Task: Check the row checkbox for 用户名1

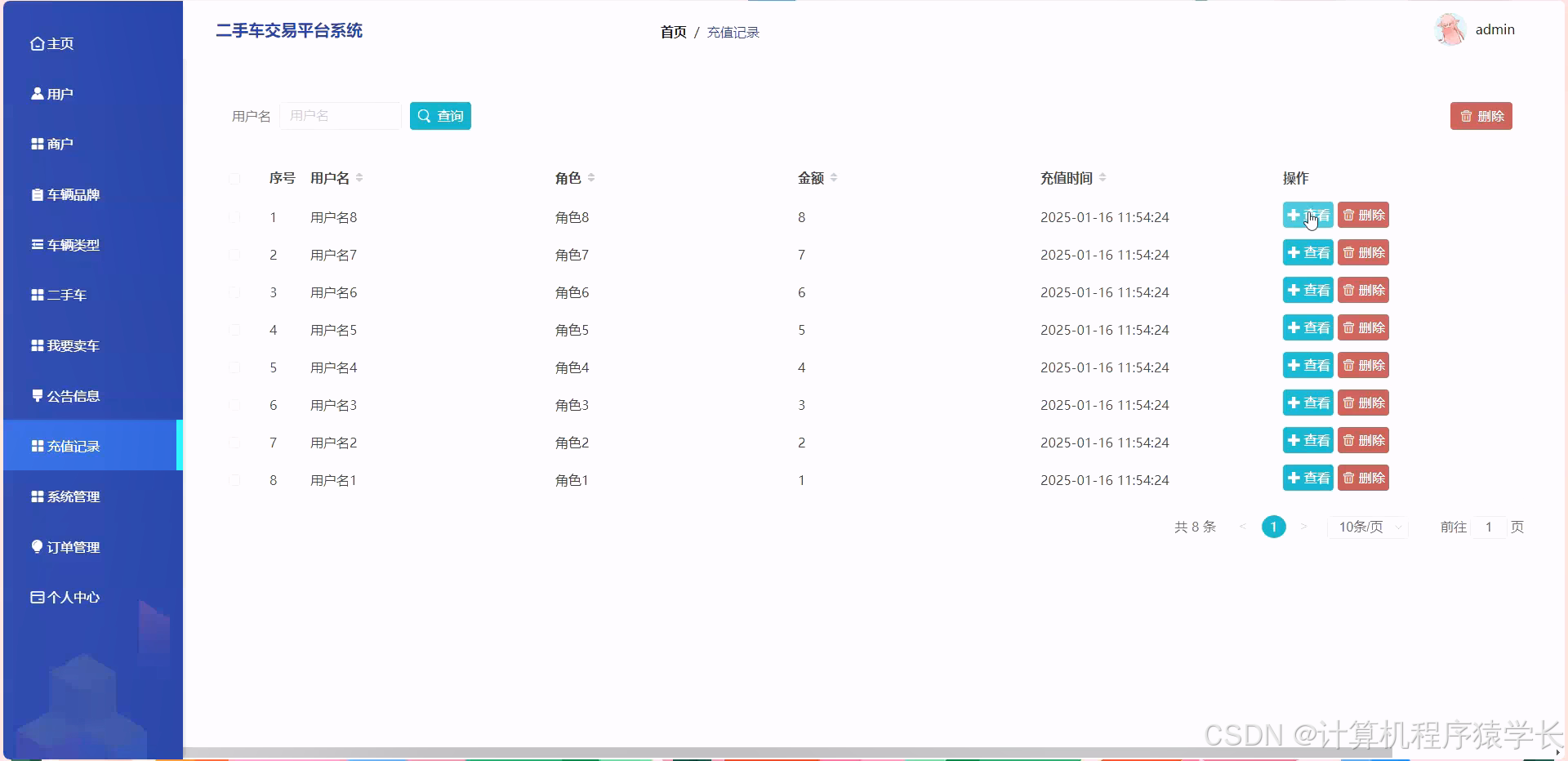Action: [236, 480]
